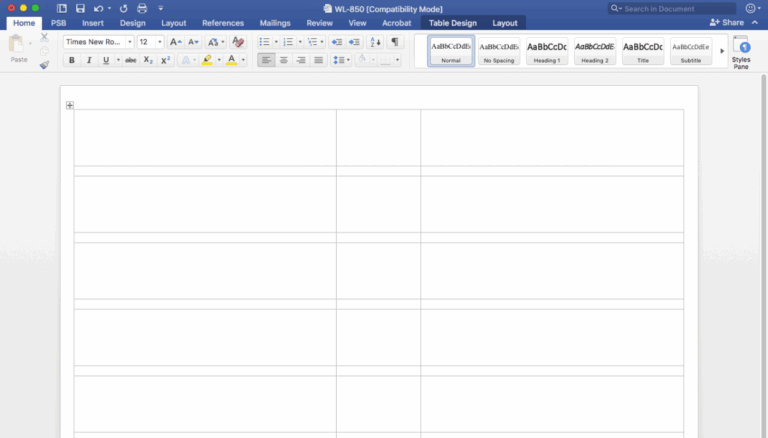The width and height of the screenshot is (768, 438).
Task: Select Center paragraph alignment
Action: pyautogui.click(x=284, y=60)
